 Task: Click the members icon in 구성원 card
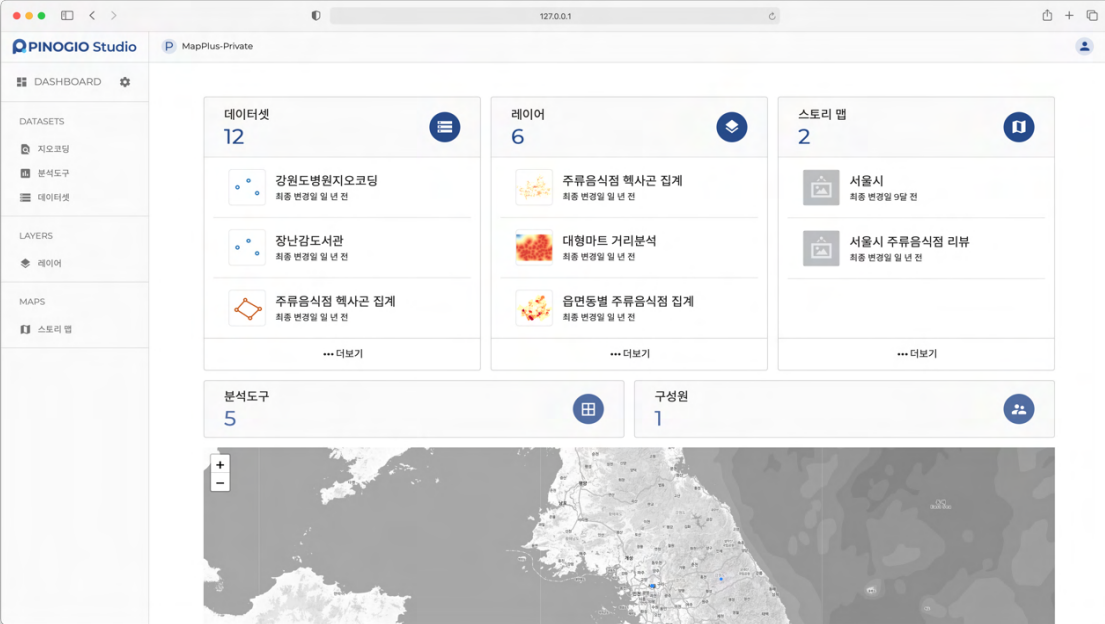pyautogui.click(x=1018, y=409)
